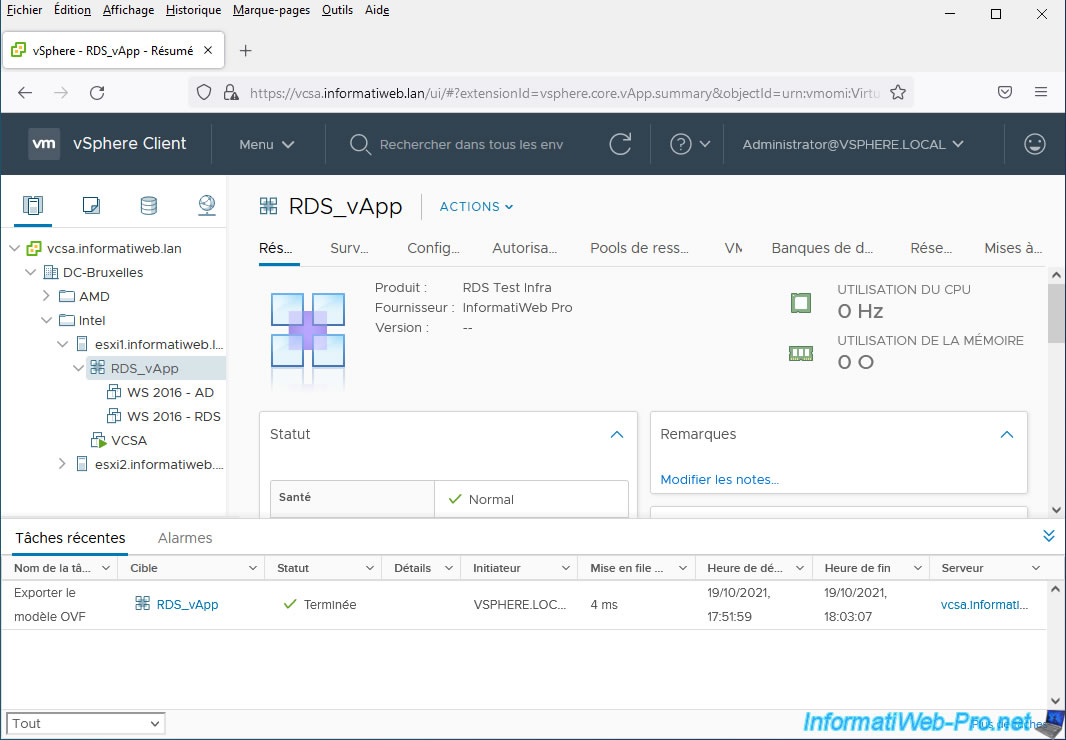1066x740 pixels.
Task: Switch to the Alarmes tab
Action: (x=185, y=538)
